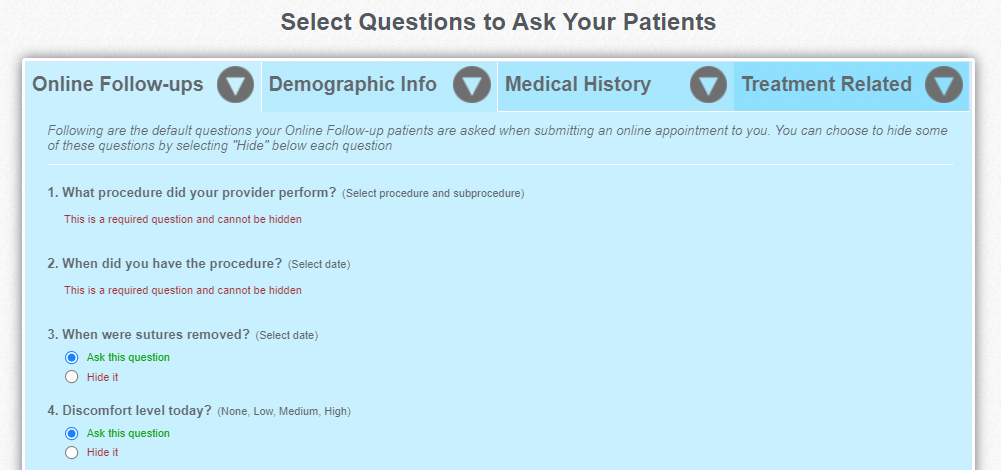
Task: Expand Treatment Related via its arrow icon
Action: [944, 84]
